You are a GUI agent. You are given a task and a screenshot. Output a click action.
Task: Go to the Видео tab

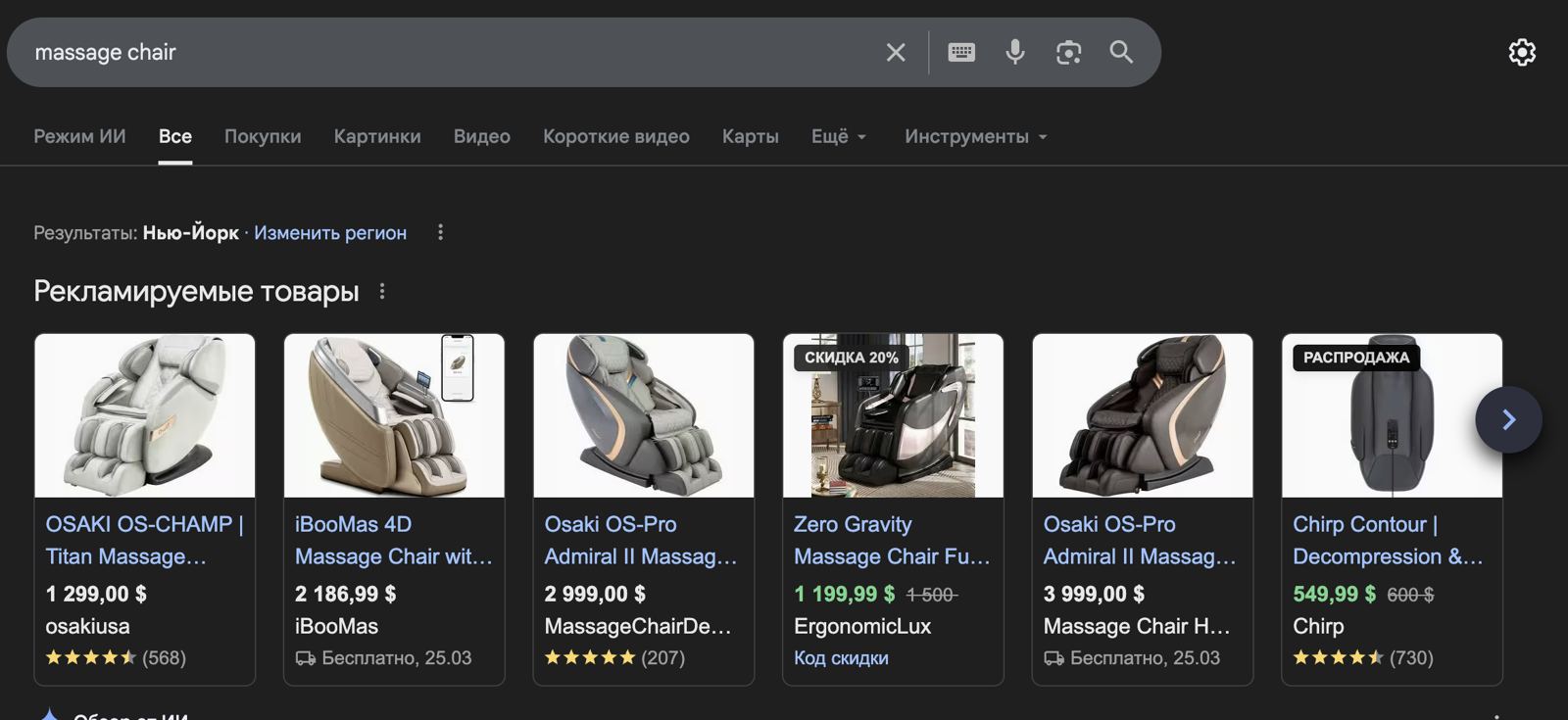point(481,136)
